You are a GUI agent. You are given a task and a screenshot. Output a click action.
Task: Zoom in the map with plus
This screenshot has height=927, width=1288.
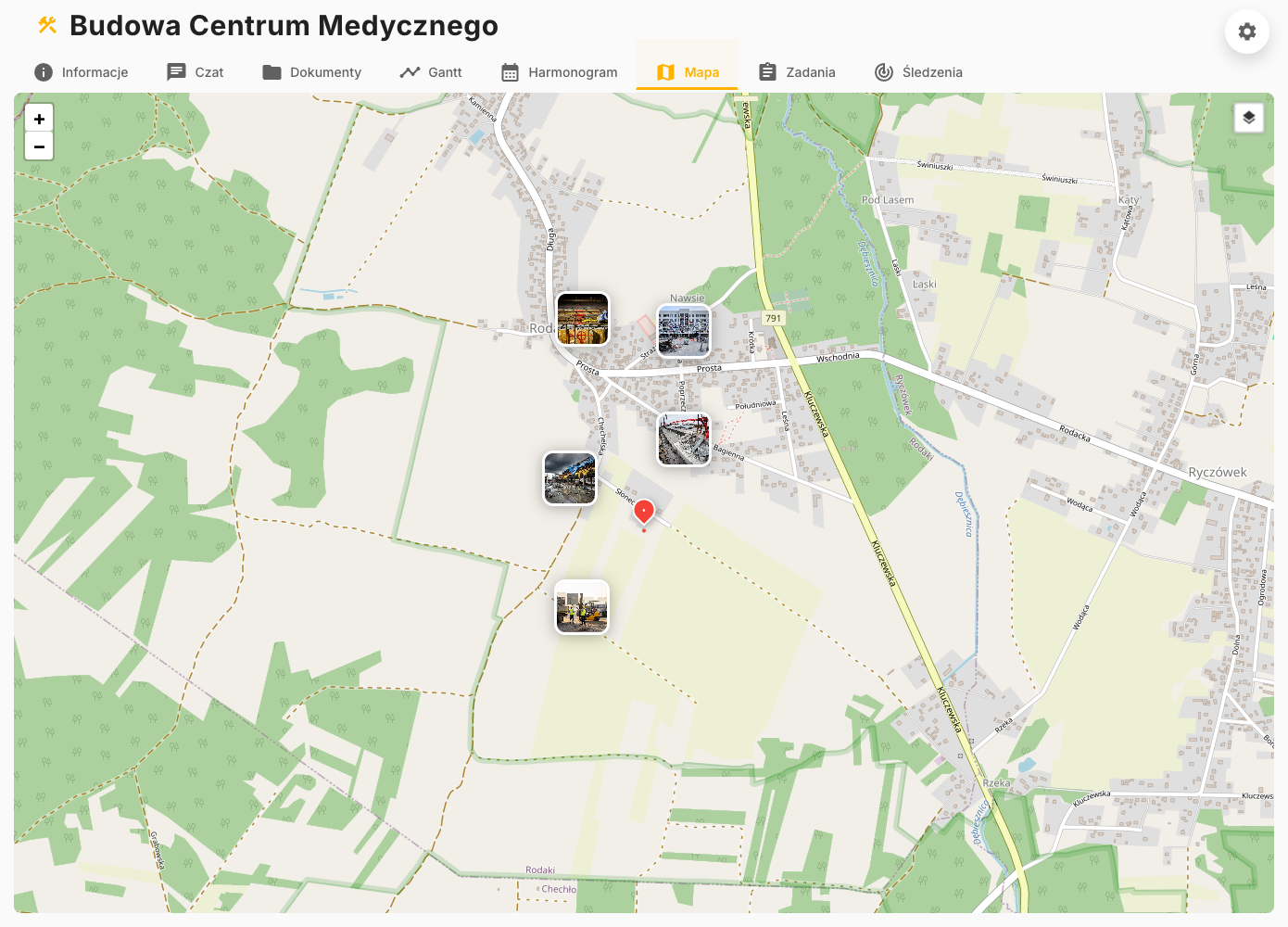tap(39, 119)
